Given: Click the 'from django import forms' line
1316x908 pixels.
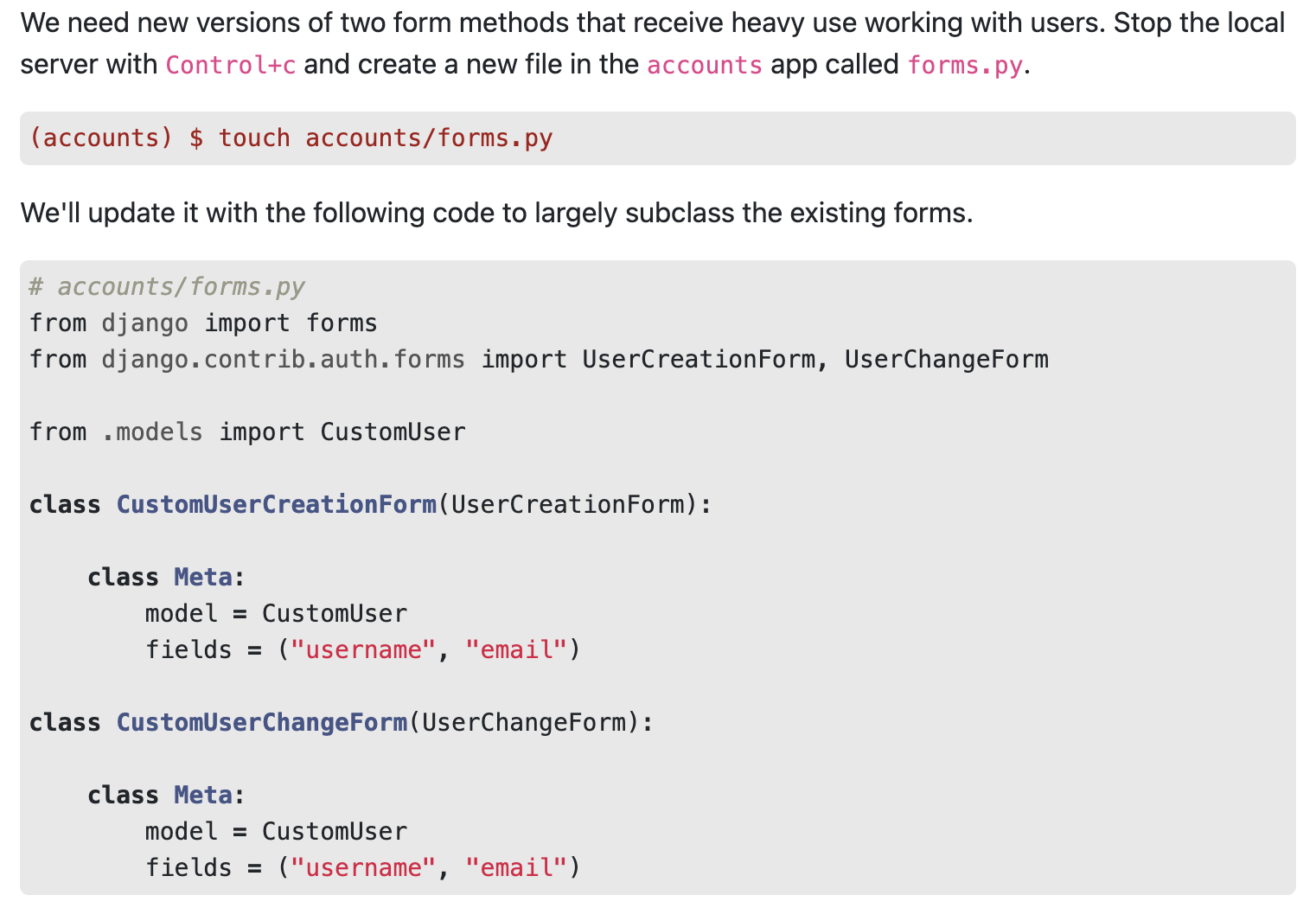Looking at the screenshot, I should [x=203, y=323].
